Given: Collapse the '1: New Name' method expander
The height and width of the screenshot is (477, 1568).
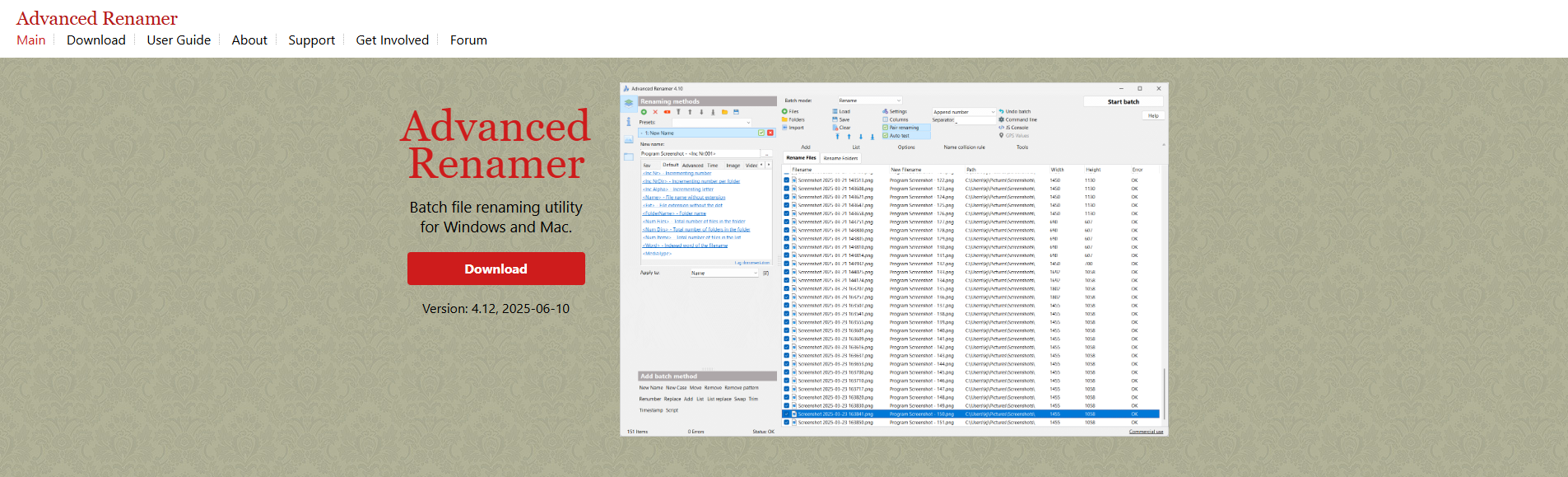Looking at the screenshot, I should pos(642,133).
